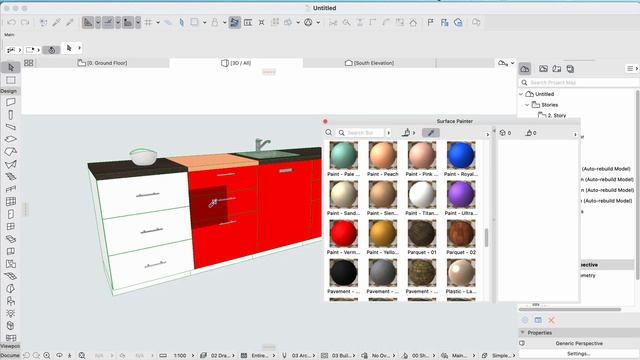Select the Object (chair) tool
The height and width of the screenshot is (360, 640).
click(11, 301)
